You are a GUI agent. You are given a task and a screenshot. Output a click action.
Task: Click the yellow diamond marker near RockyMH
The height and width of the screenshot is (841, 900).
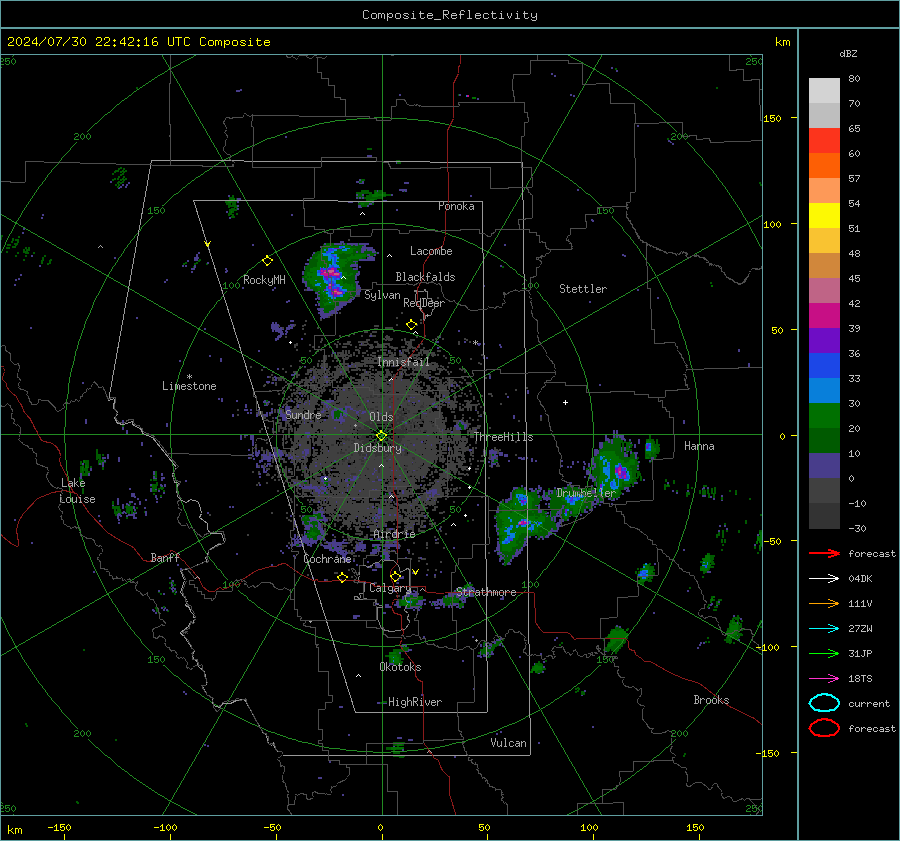tap(267, 261)
